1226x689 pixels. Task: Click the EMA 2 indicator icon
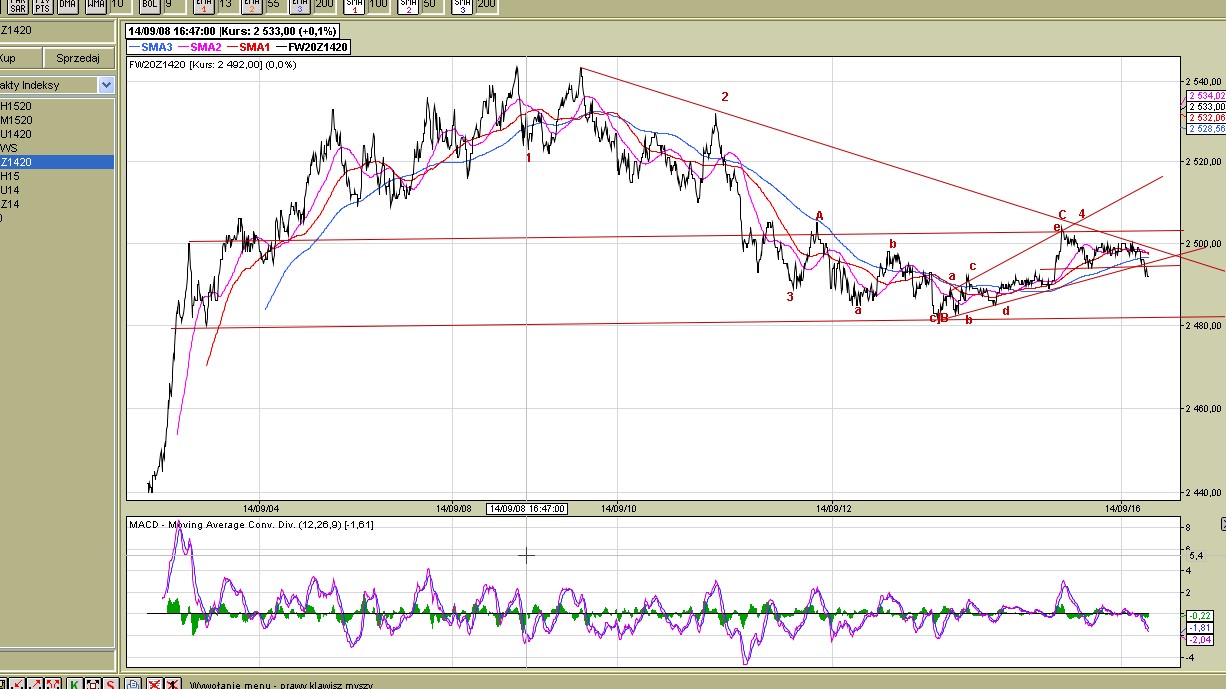coord(250,5)
